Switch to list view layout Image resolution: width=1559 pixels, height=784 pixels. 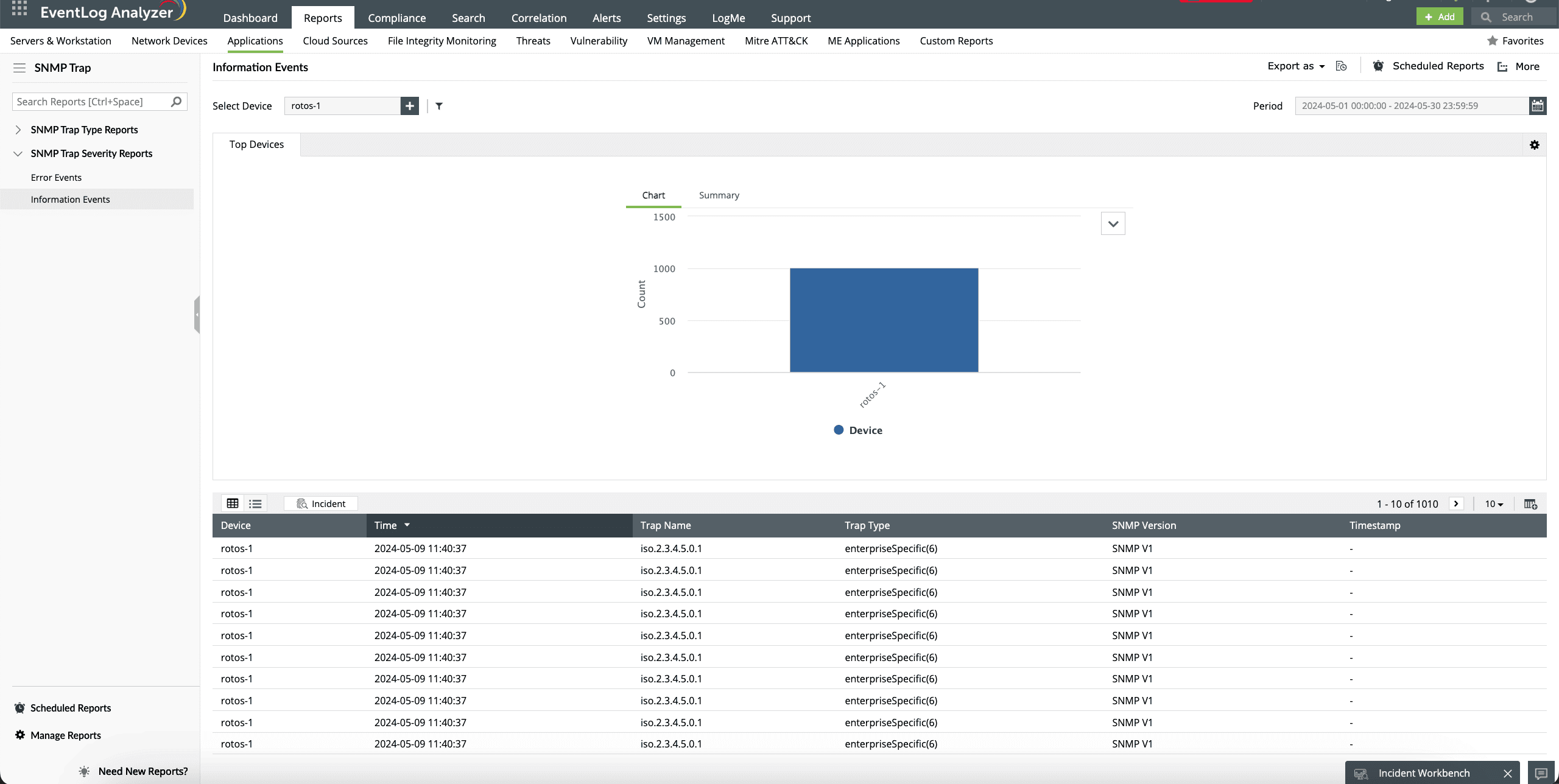255,503
